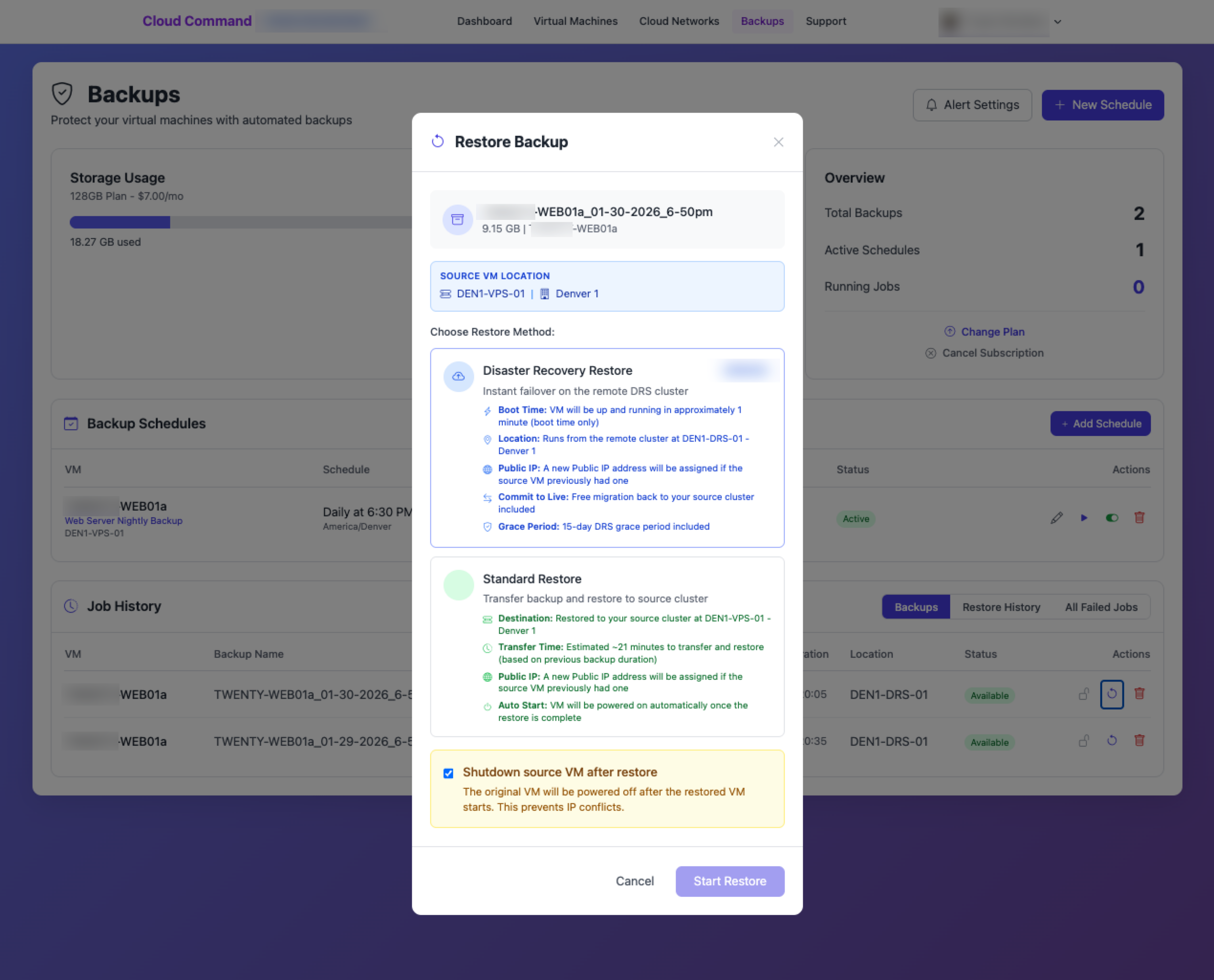The width and height of the screenshot is (1214, 980).
Task: Click the highlighted restore icon on the 01-30 backup
Action: [x=1112, y=694]
